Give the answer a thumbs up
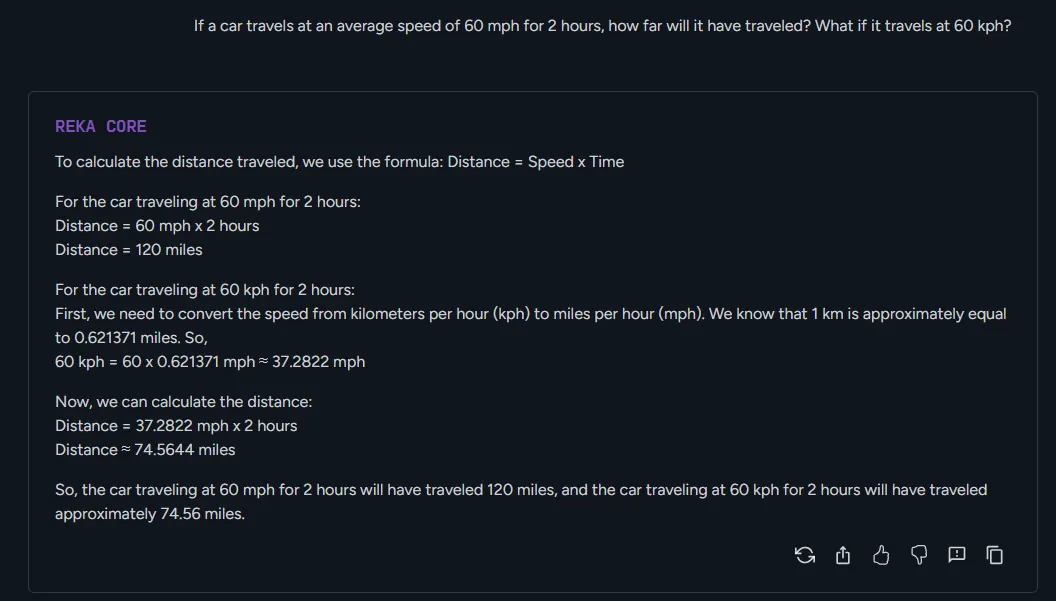 point(881,555)
